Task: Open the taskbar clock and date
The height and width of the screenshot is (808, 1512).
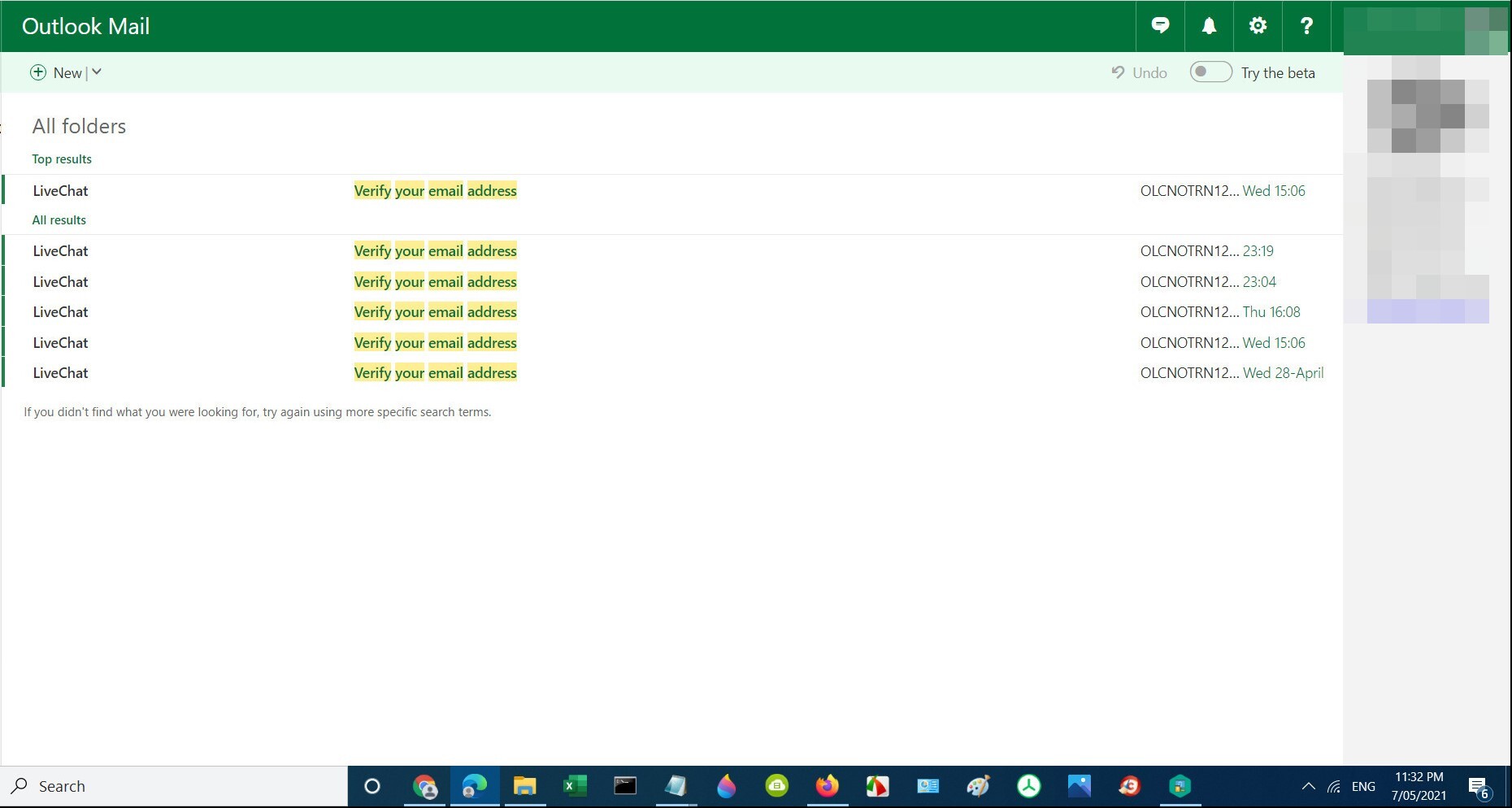Action: [1419, 786]
